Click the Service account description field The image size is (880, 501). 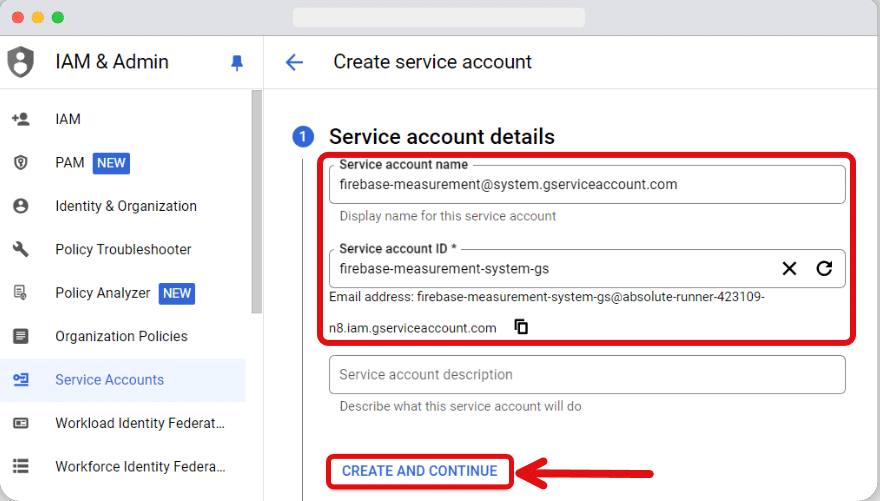tap(587, 374)
